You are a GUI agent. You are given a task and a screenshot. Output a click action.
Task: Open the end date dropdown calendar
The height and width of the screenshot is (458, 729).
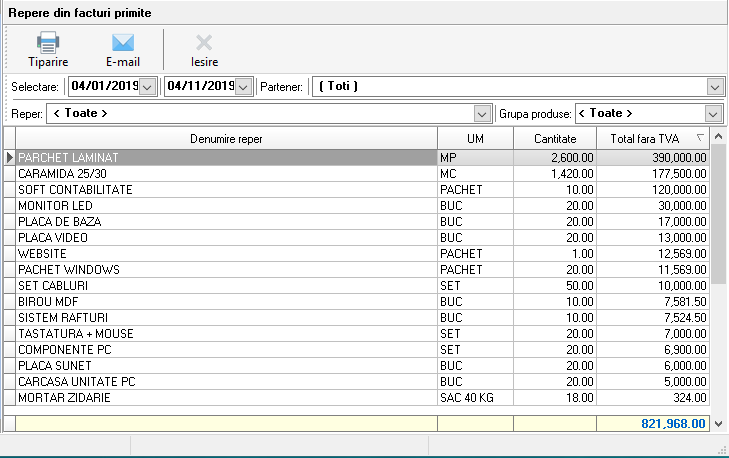(243, 87)
